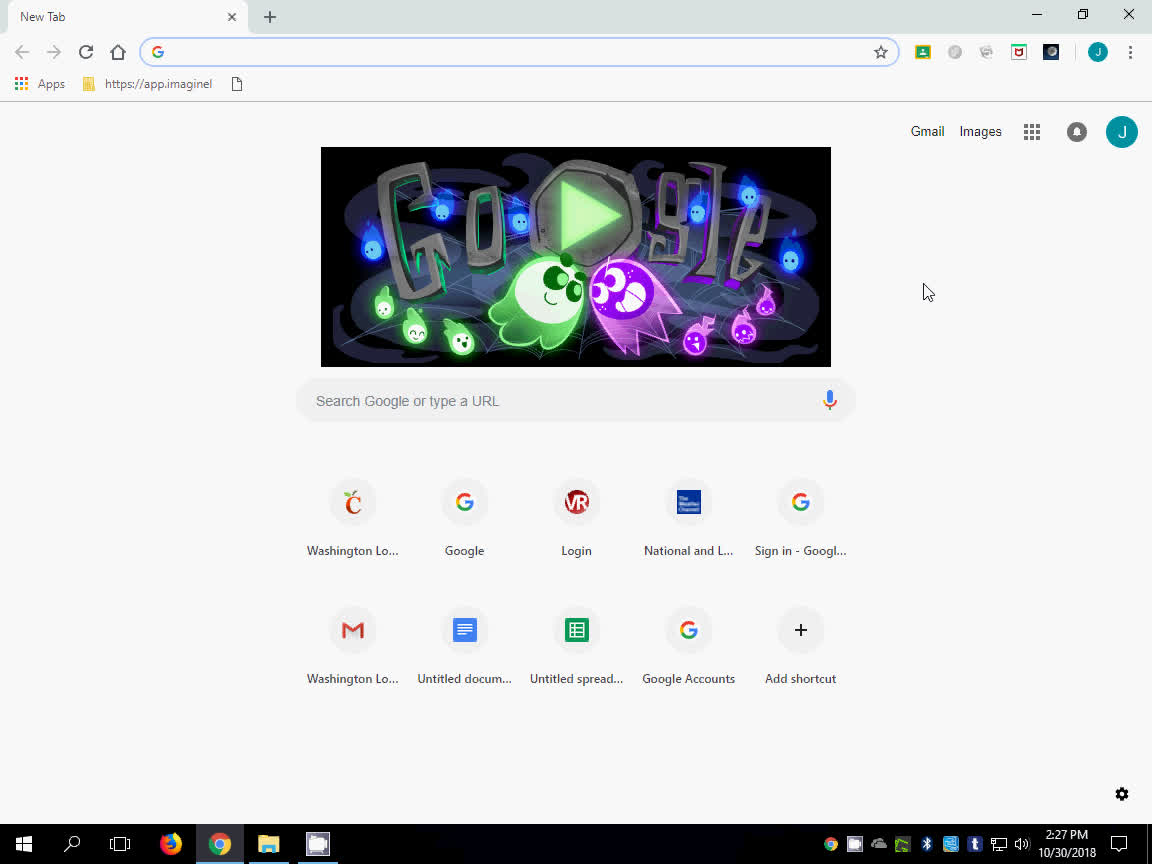Open the Bluetooth tray icon
The image size is (1152, 864).
pos(926,844)
